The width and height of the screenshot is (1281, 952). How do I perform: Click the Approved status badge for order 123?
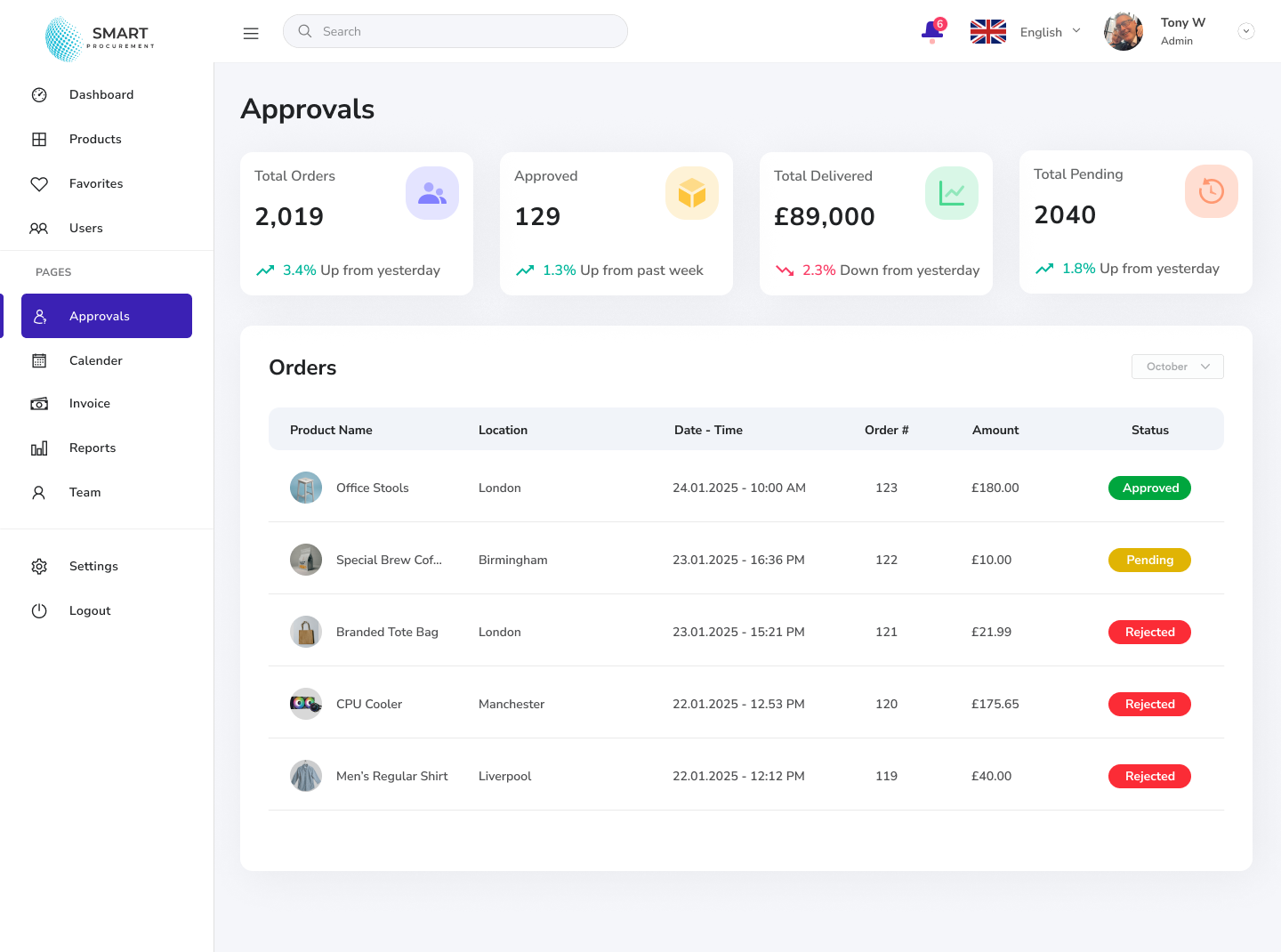tap(1149, 488)
